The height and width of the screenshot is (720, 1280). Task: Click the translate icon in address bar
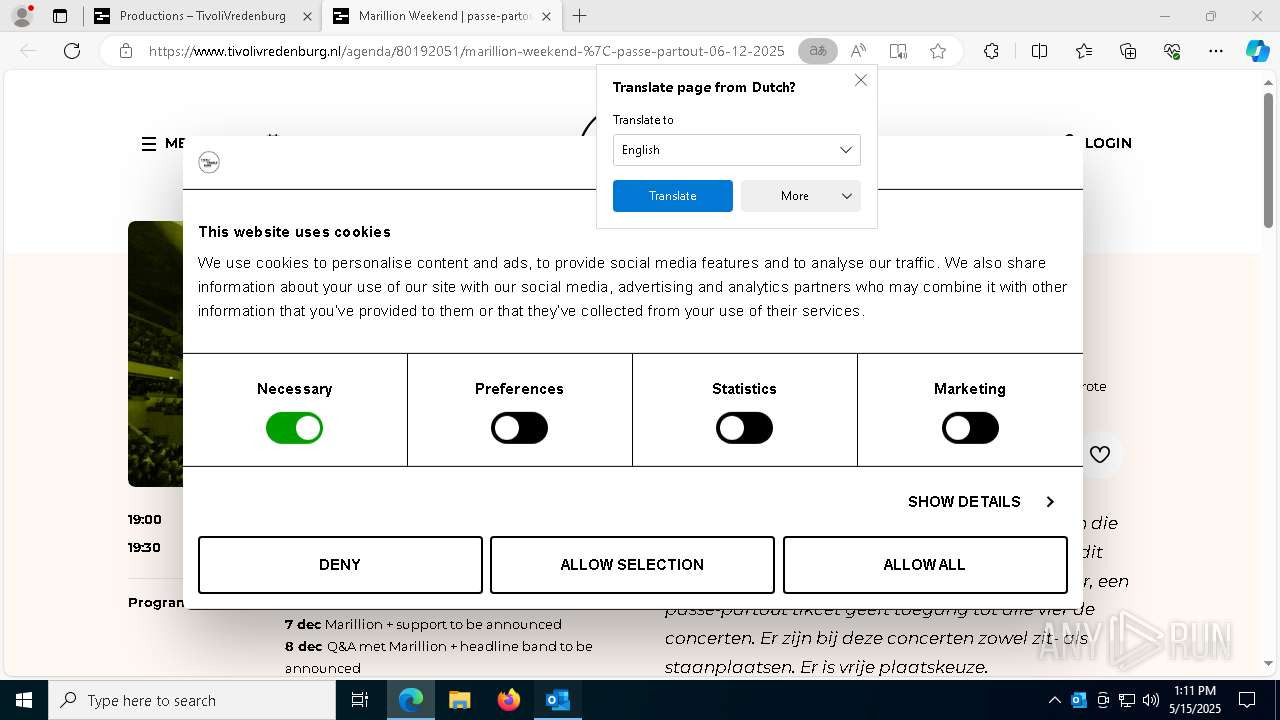coord(818,51)
